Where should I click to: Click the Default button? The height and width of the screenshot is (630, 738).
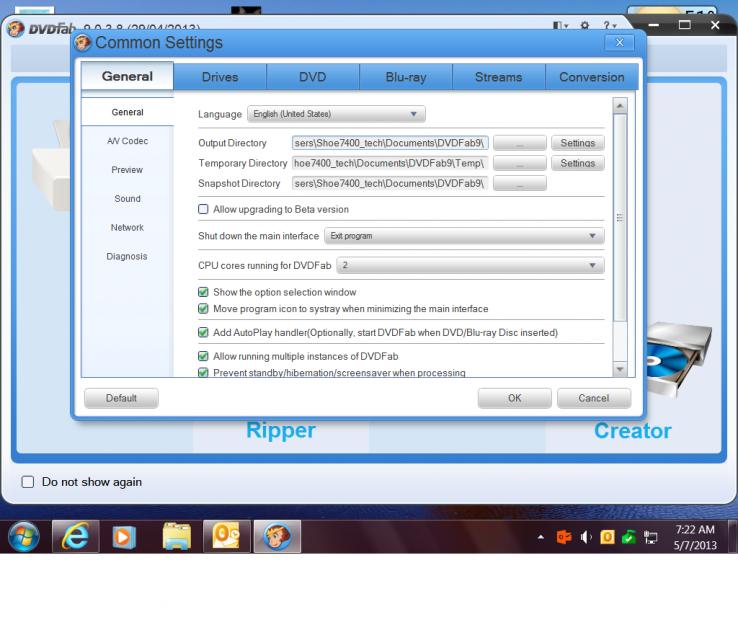click(121, 398)
